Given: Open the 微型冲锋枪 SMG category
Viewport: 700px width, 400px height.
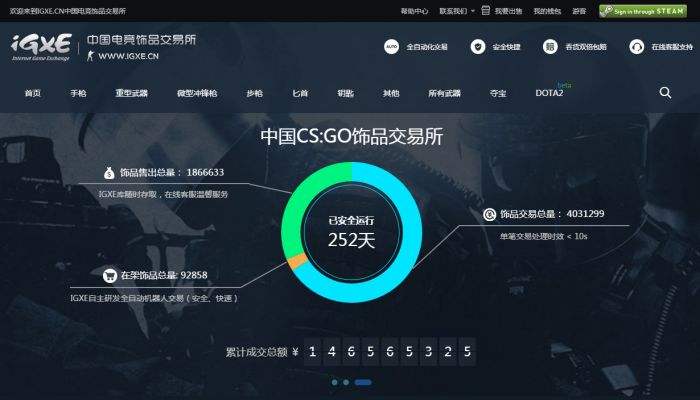Looking at the screenshot, I should [197, 93].
